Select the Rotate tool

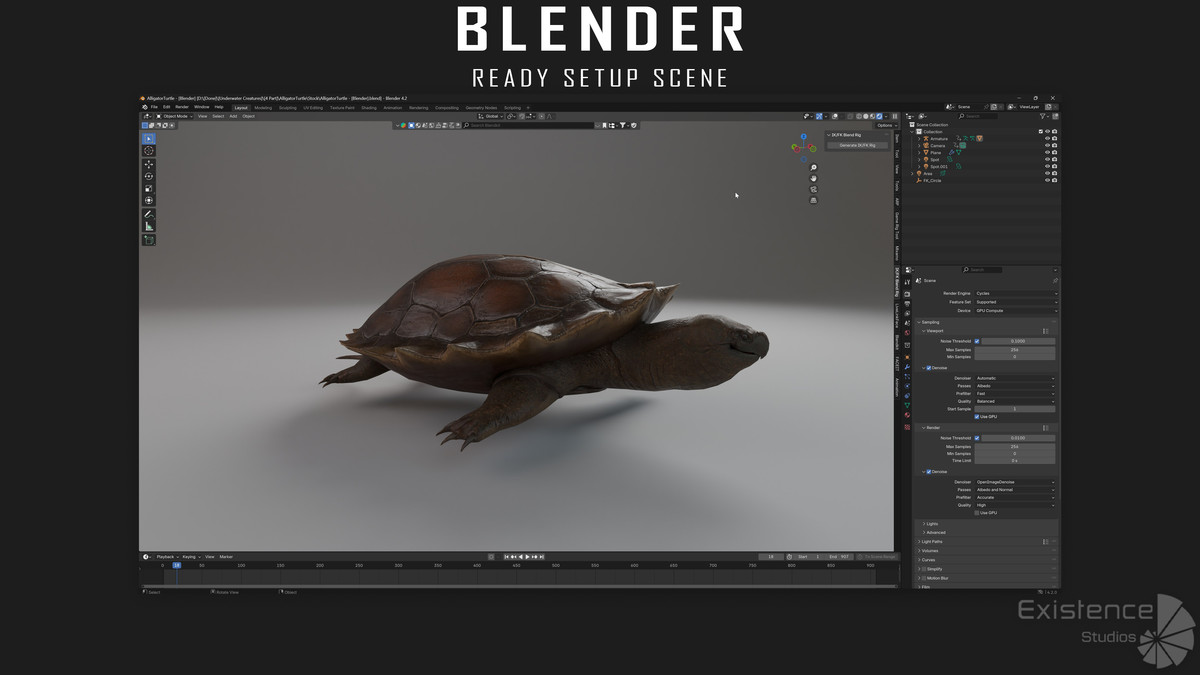pyautogui.click(x=149, y=176)
